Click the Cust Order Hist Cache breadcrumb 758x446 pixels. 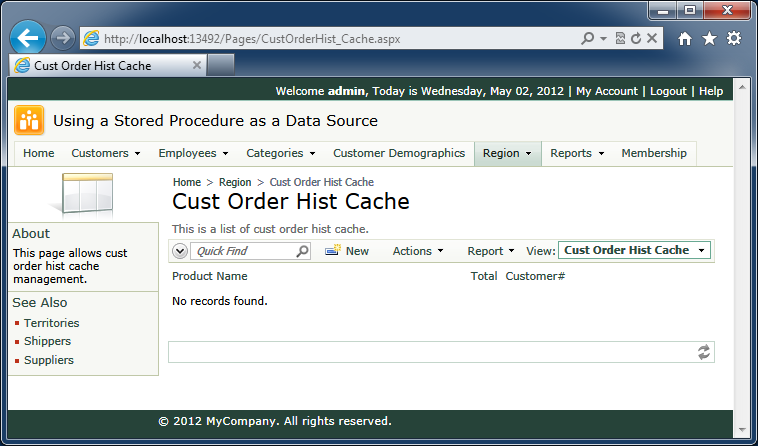click(x=321, y=182)
